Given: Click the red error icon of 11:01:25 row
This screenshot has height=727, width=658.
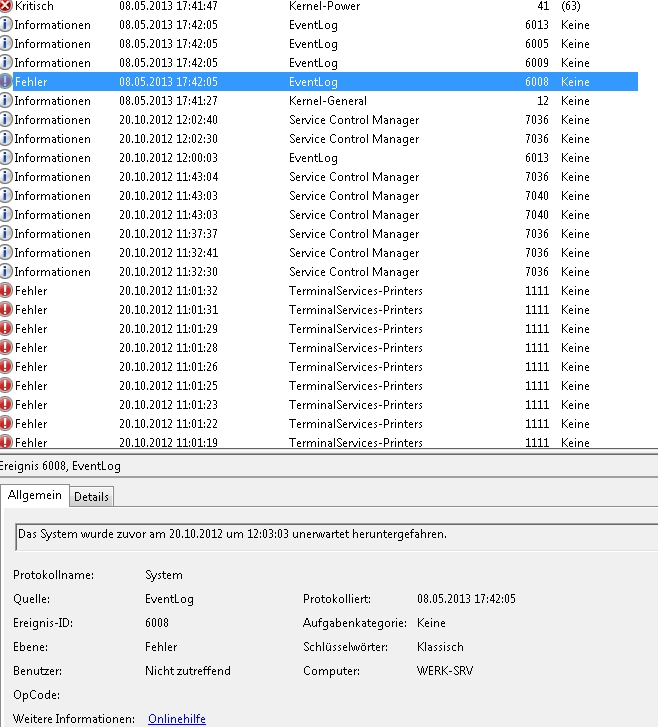Looking at the screenshot, I should (6, 386).
